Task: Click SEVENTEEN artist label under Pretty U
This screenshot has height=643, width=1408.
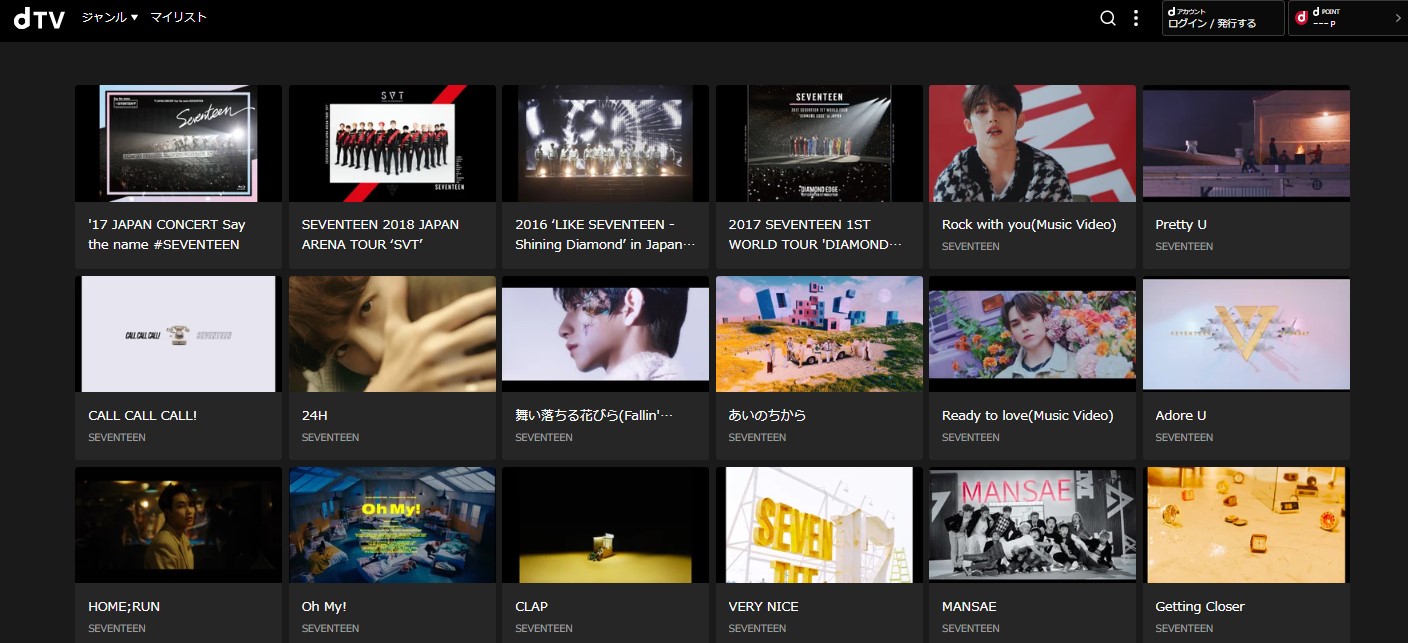Action: (1184, 246)
